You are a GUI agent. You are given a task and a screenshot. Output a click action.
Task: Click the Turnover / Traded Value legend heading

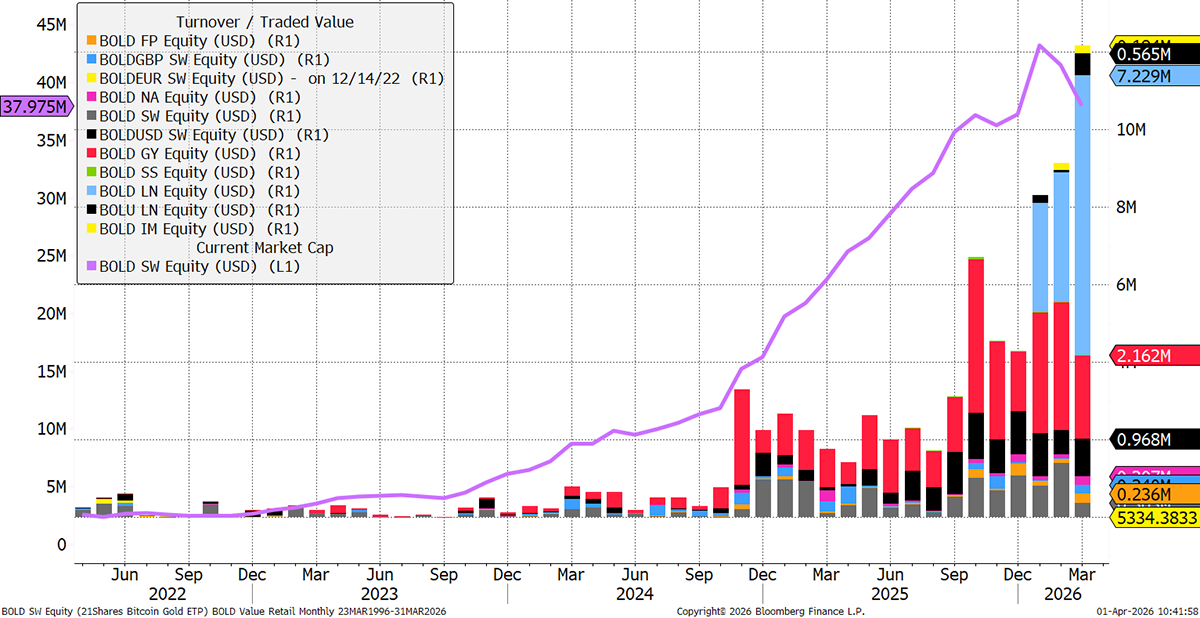pos(264,22)
